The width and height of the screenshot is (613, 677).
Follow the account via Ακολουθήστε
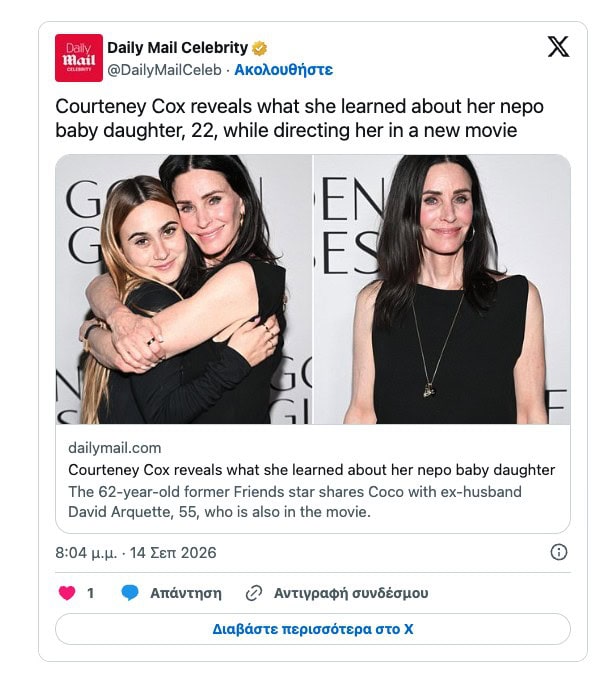(283, 70)
